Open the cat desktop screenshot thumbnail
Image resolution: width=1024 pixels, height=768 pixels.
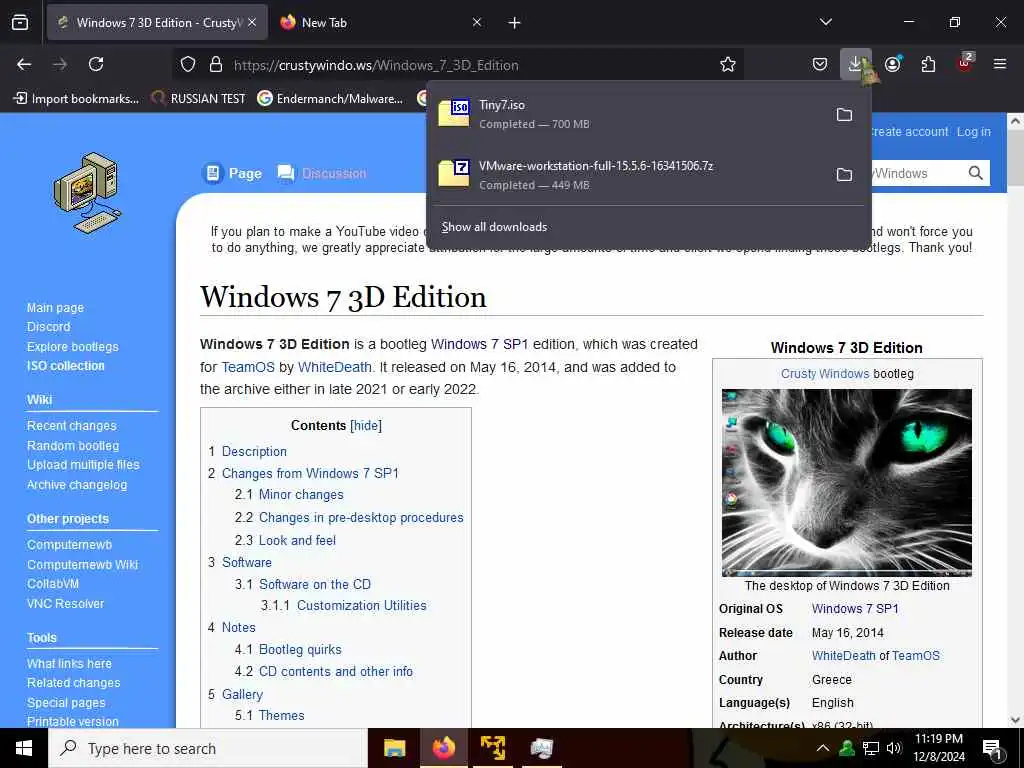pyautogui.click(x=846, y=483)
